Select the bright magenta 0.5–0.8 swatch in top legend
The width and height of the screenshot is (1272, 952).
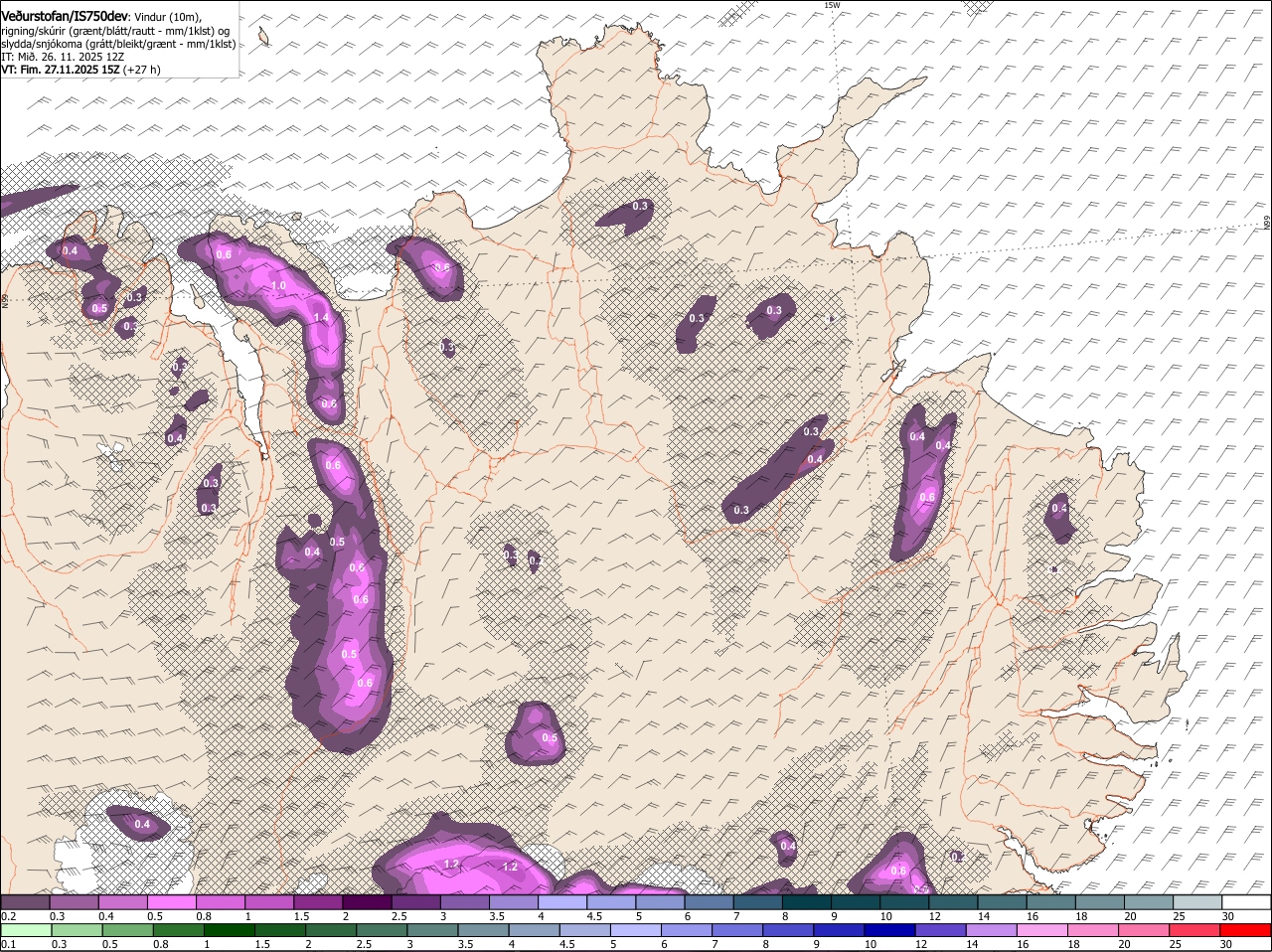171,902
